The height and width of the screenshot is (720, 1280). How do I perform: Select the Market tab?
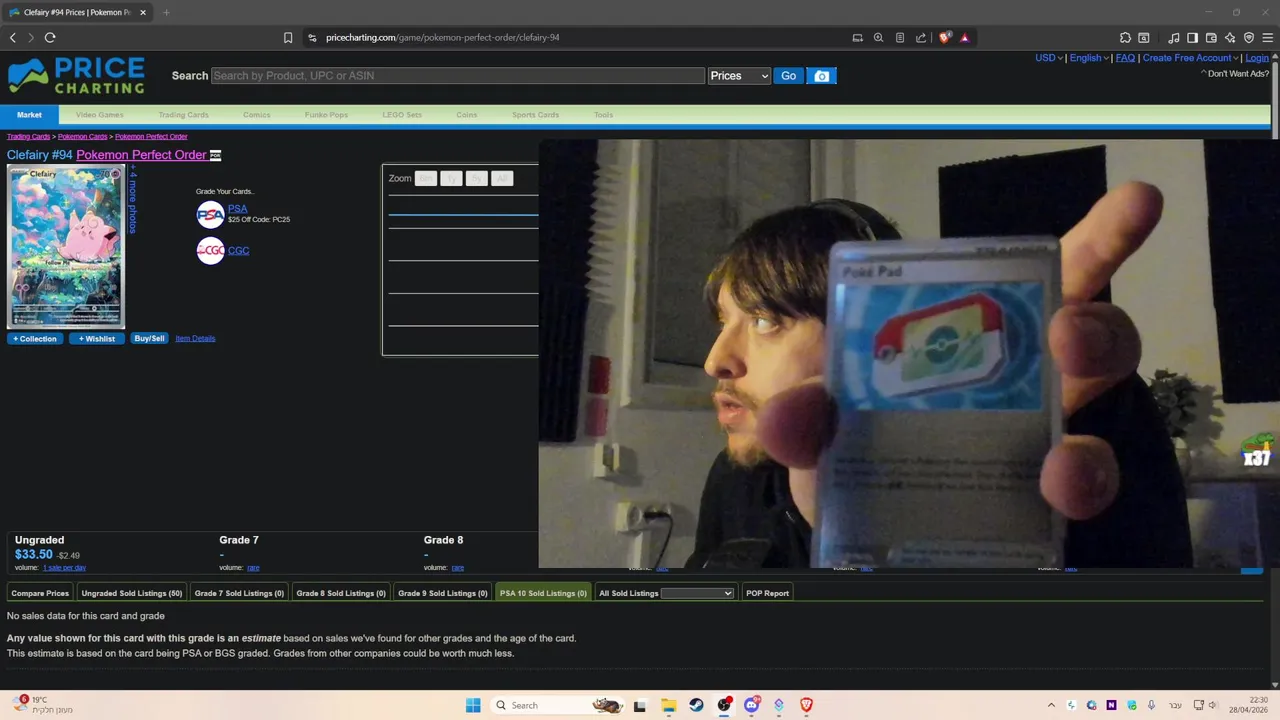(x=29, y=115)
